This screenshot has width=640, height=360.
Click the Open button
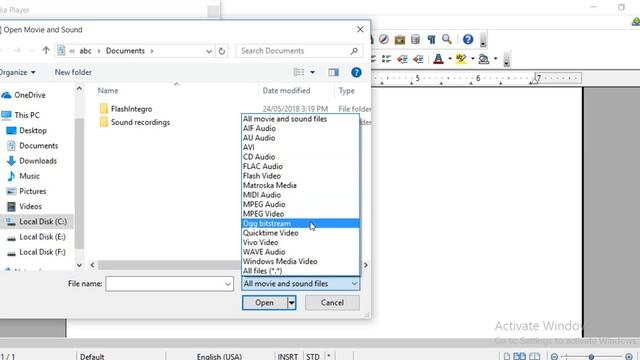click(264, 303)
